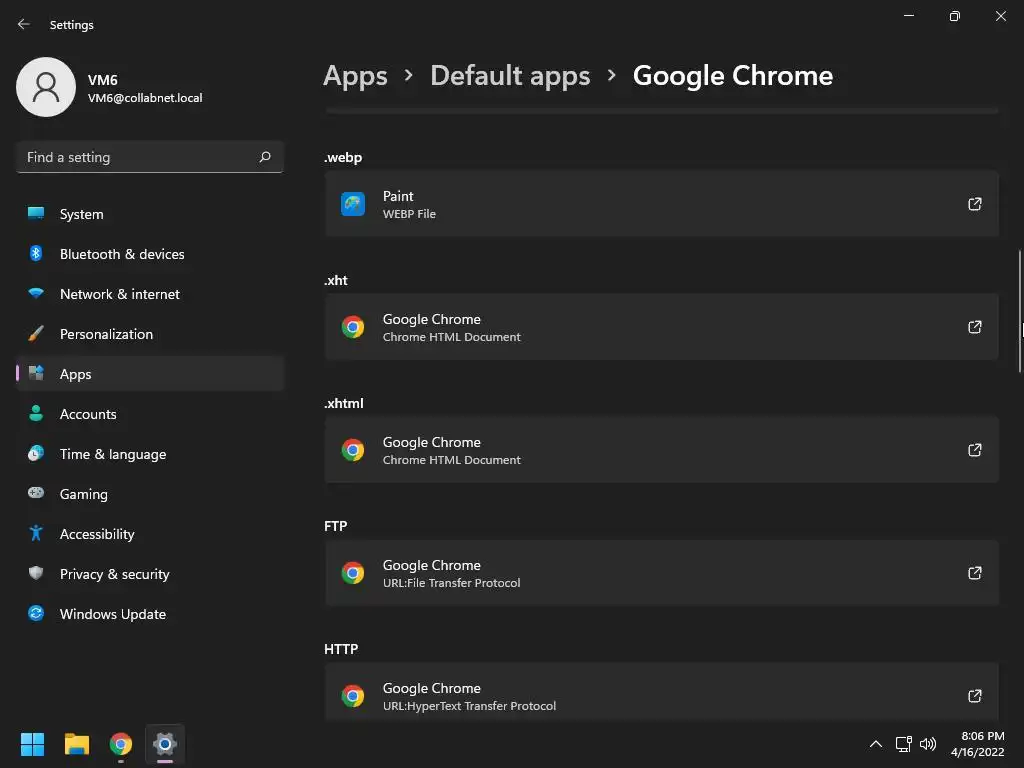Go back to Default apps breadcrumb
Screen dimensions: 1024x768
pyautogui.click(x=510, y=76)
